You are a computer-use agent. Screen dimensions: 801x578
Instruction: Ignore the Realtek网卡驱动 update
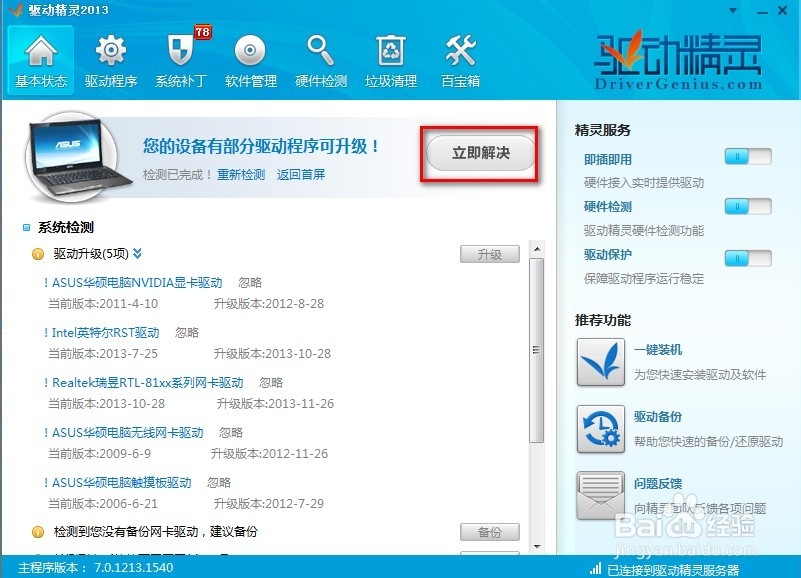pyautogui.click(x=271, y=383)
